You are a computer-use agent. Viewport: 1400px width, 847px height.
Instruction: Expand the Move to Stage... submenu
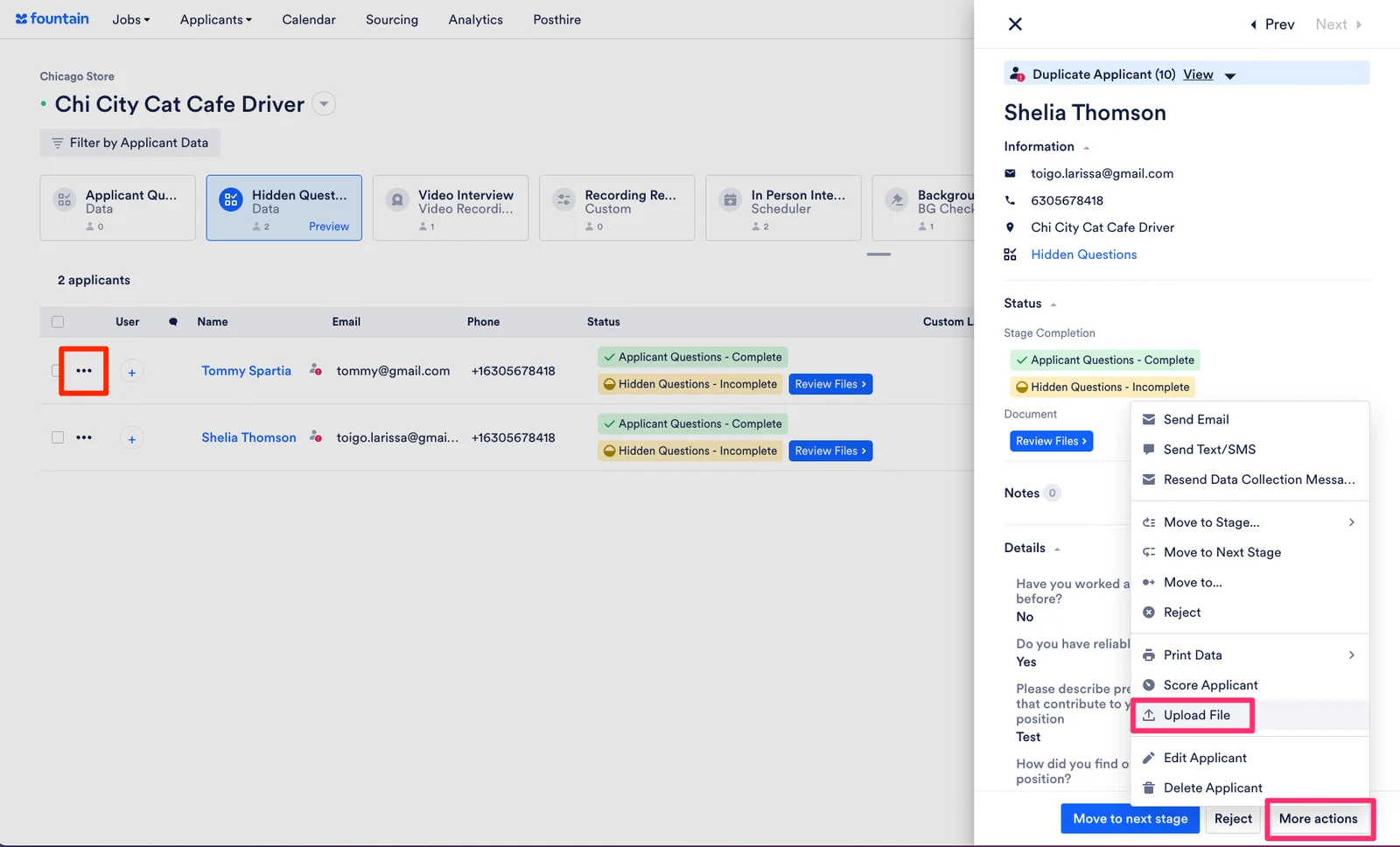(x=1249, y=522)
